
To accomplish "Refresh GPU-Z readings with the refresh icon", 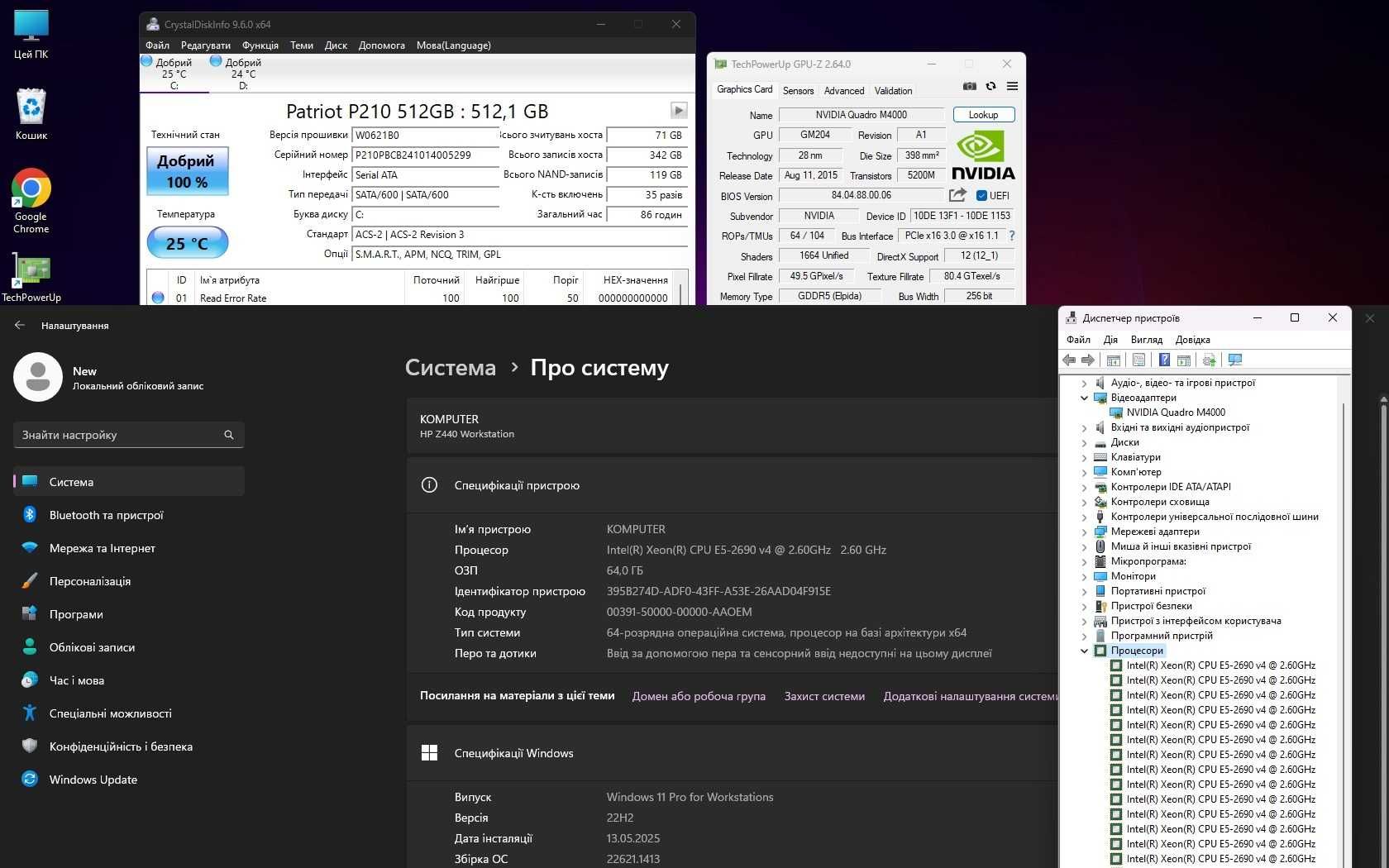I will (x=990, y=86).
